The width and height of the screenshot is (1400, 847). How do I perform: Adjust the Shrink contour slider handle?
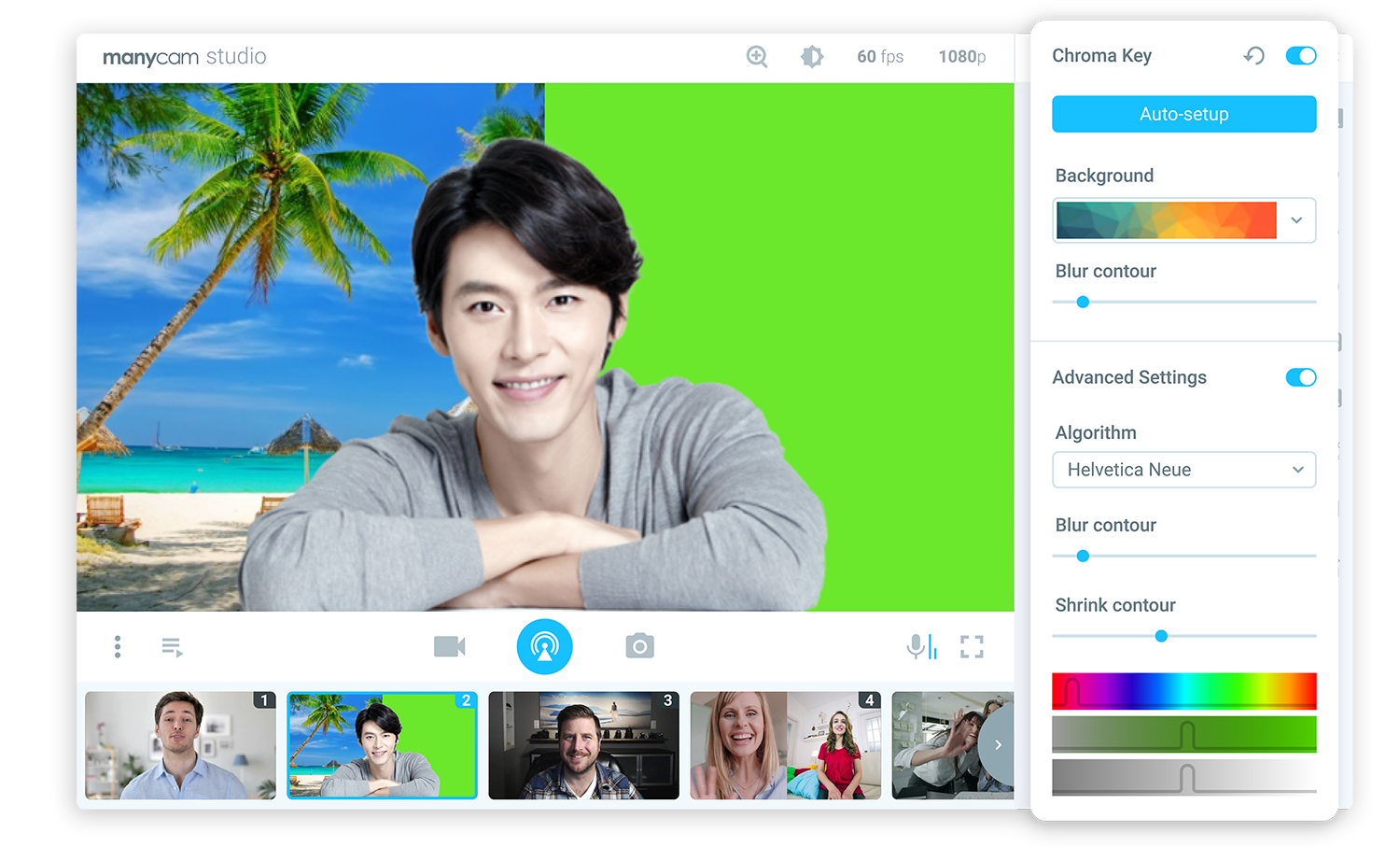1161,636
